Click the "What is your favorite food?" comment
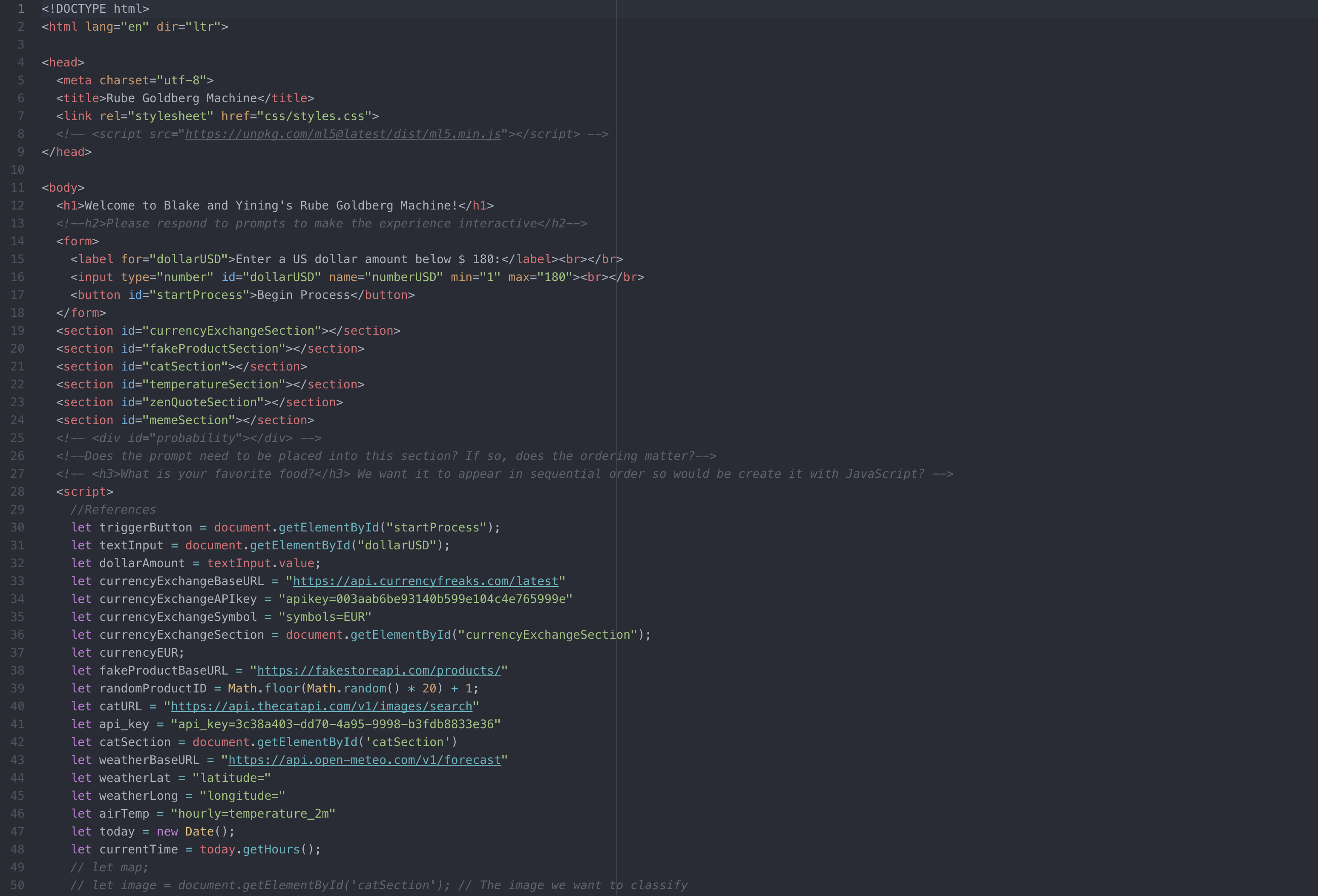The width and height of the screenshot is (1318, 896). pyautogui.click(x=217, y=474)
